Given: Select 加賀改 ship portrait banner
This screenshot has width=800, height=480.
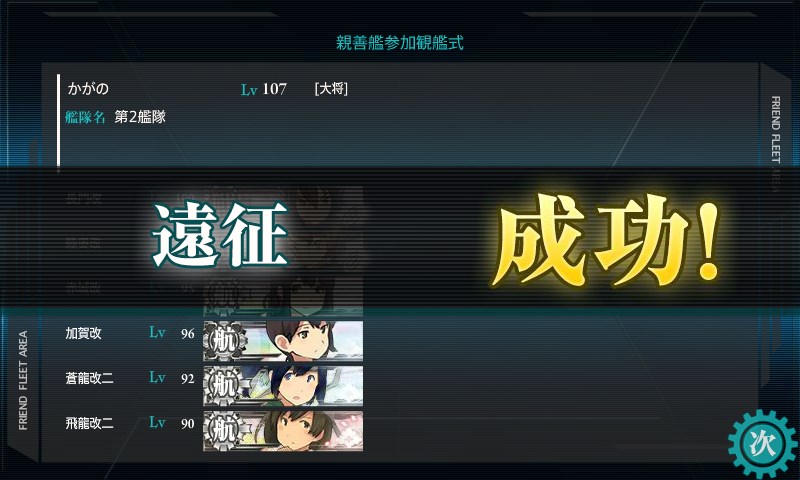Looking at the screenshot, I should point(283,340).
